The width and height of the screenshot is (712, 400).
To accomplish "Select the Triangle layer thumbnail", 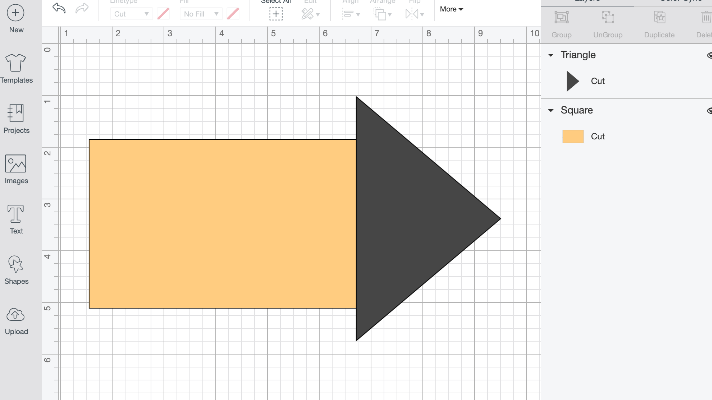I will coord(573,81).
